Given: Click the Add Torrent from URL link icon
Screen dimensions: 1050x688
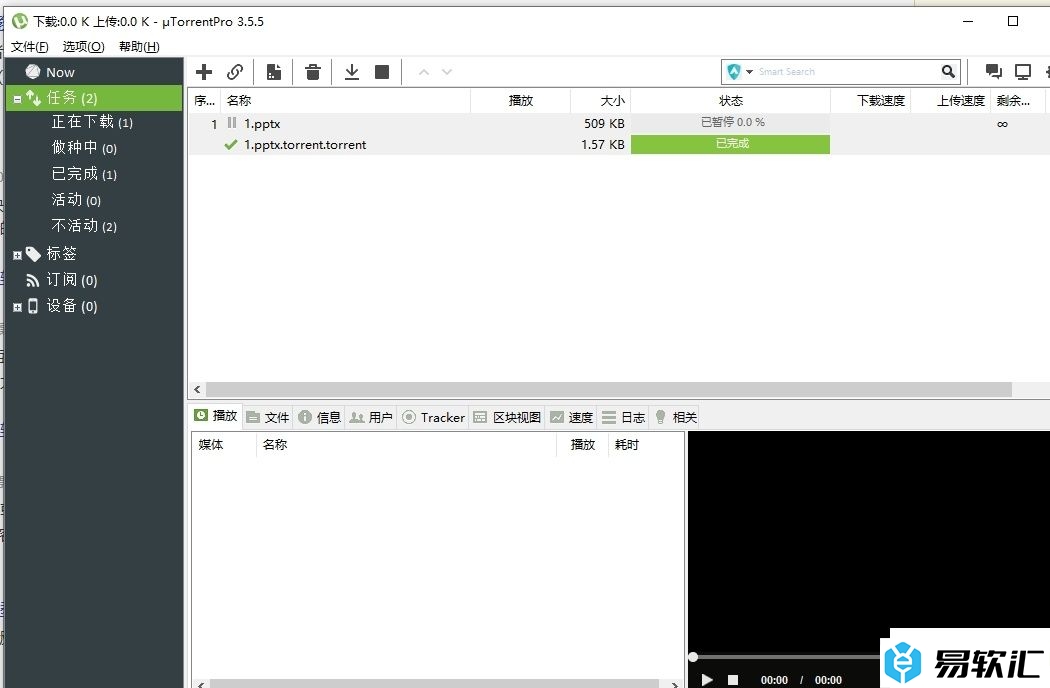Looking at the screenshot, I should 234,72.
